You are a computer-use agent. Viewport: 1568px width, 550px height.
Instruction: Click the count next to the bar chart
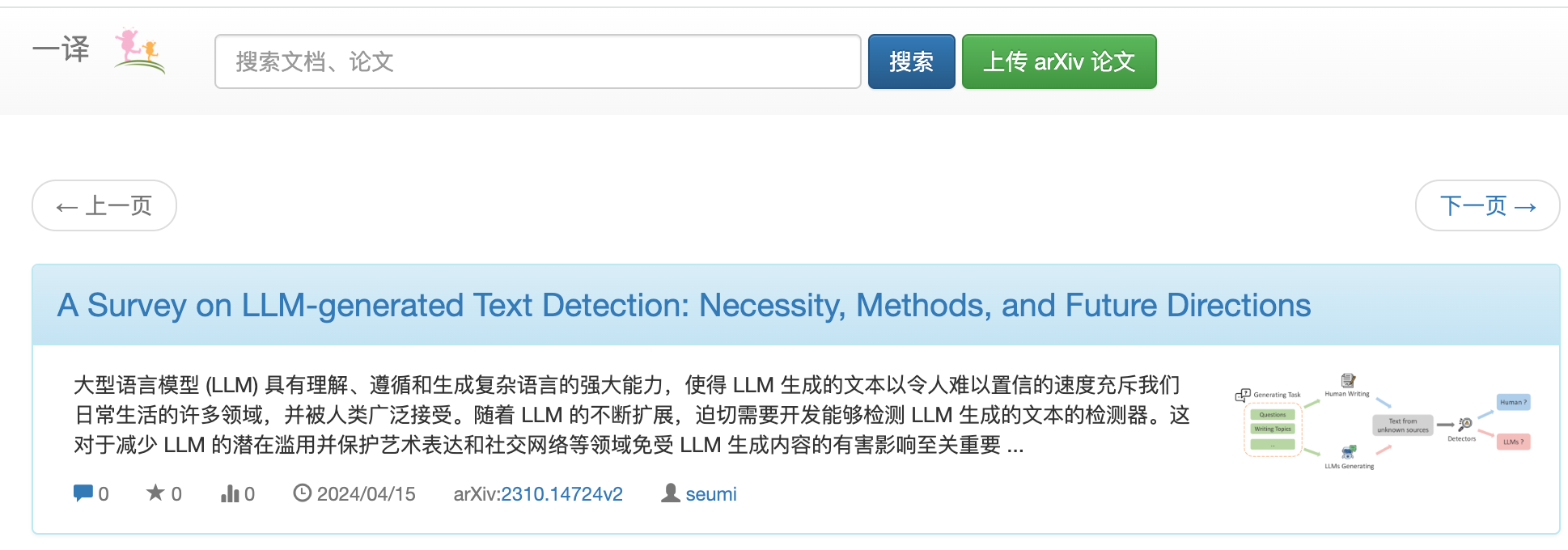point(249,494)
